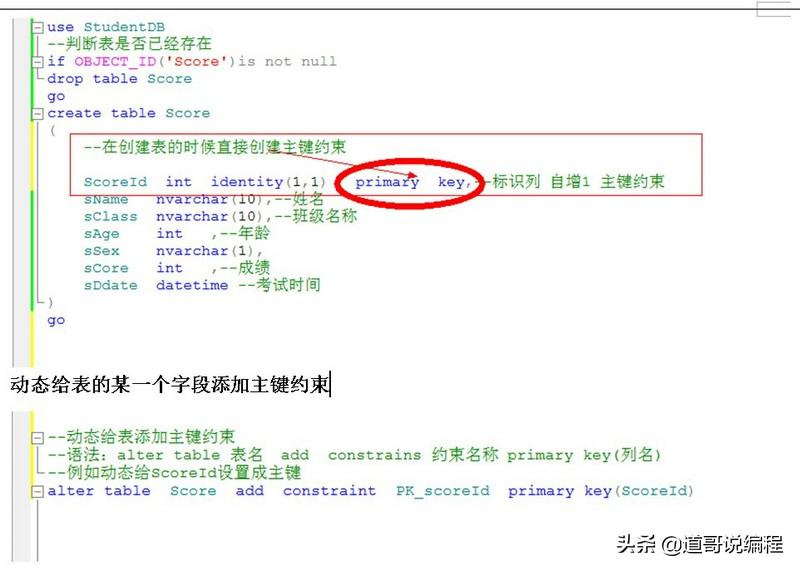Click the 'sDdate' column name
Screen dimensions: 800x571
coord(111,285)
